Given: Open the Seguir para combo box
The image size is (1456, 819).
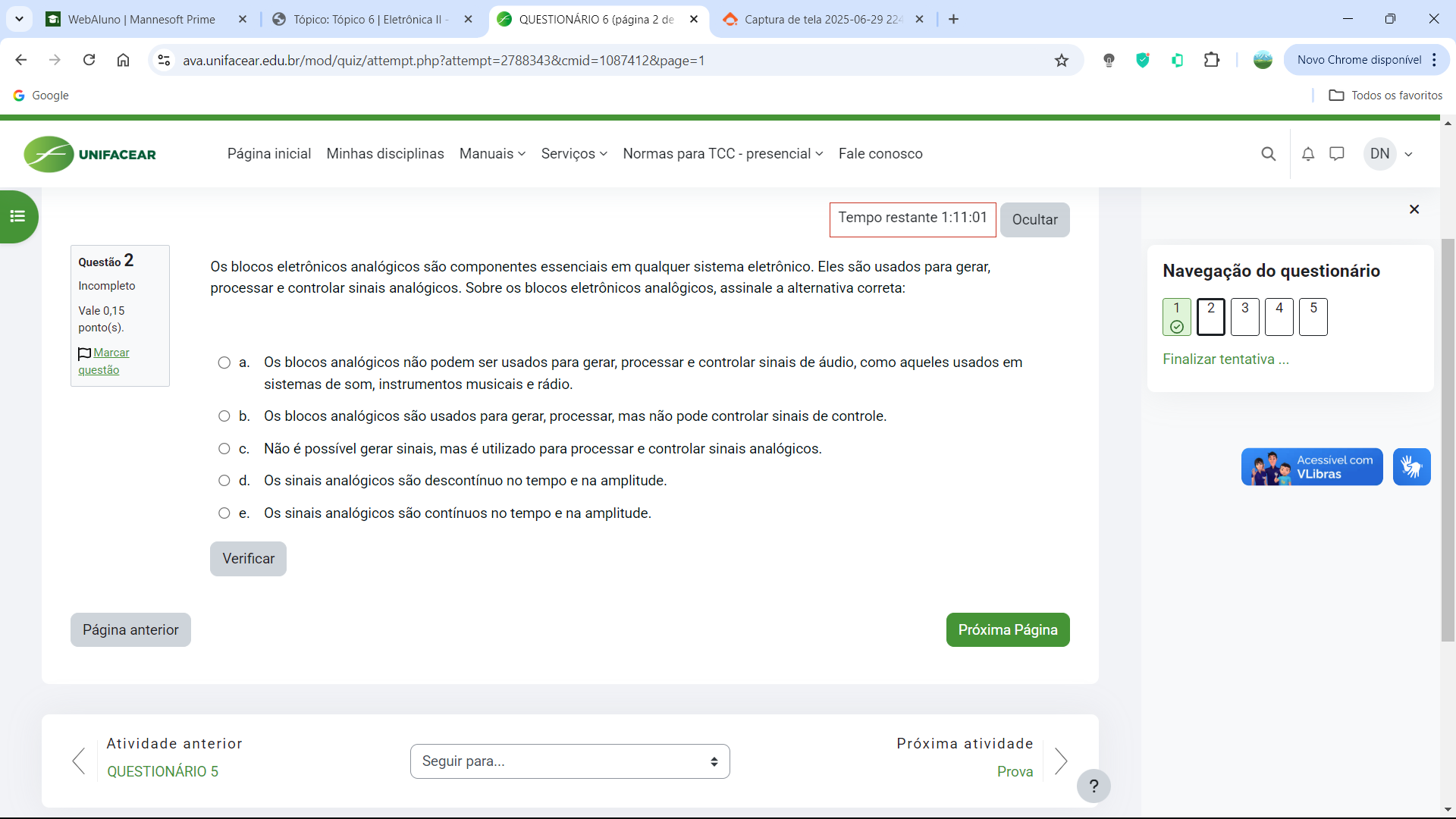Looking at the screenshot, I should click(570, 761).
